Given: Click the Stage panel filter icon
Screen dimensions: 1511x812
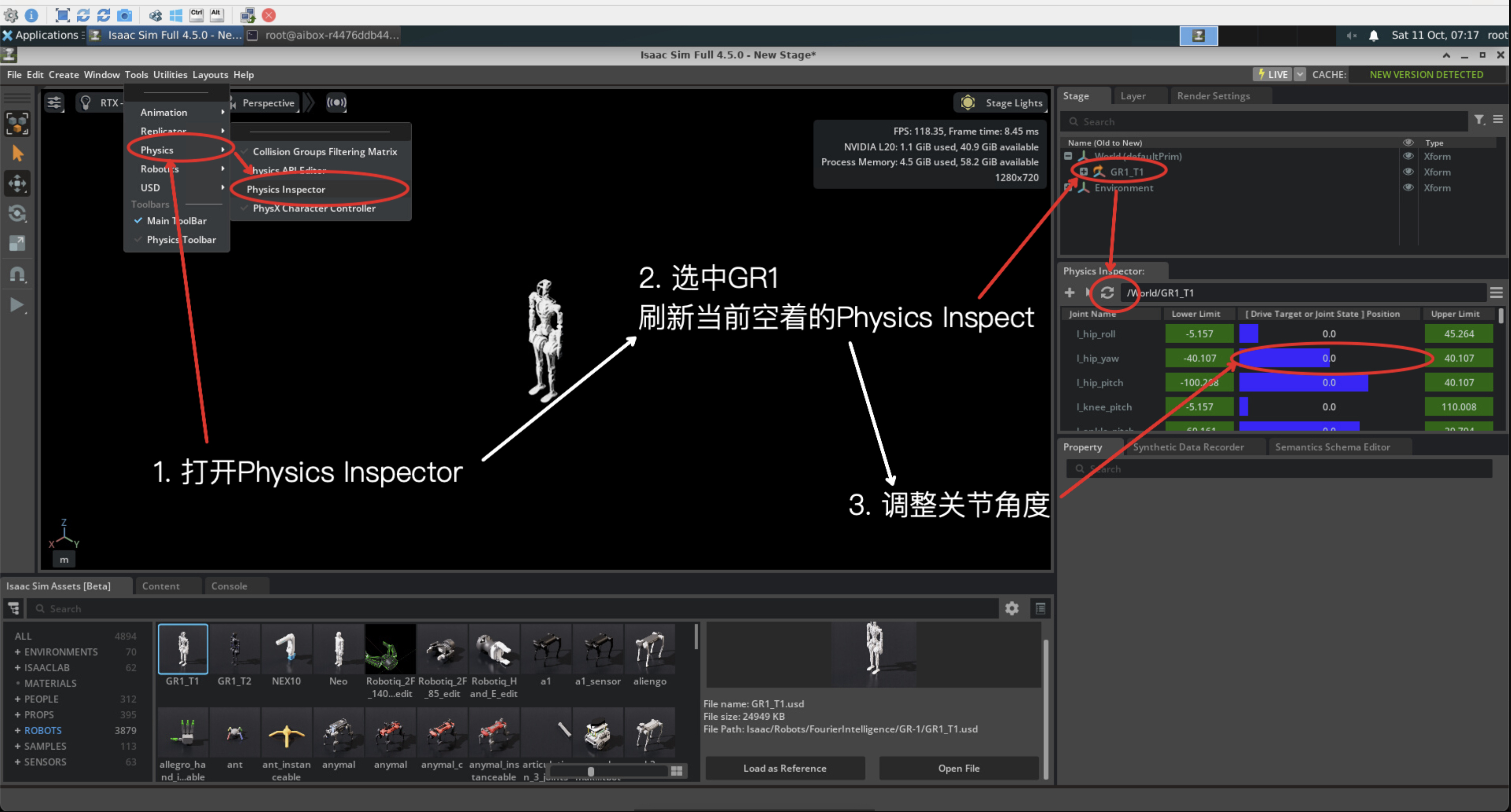Looking at the screenshot, I should 1479,120.
